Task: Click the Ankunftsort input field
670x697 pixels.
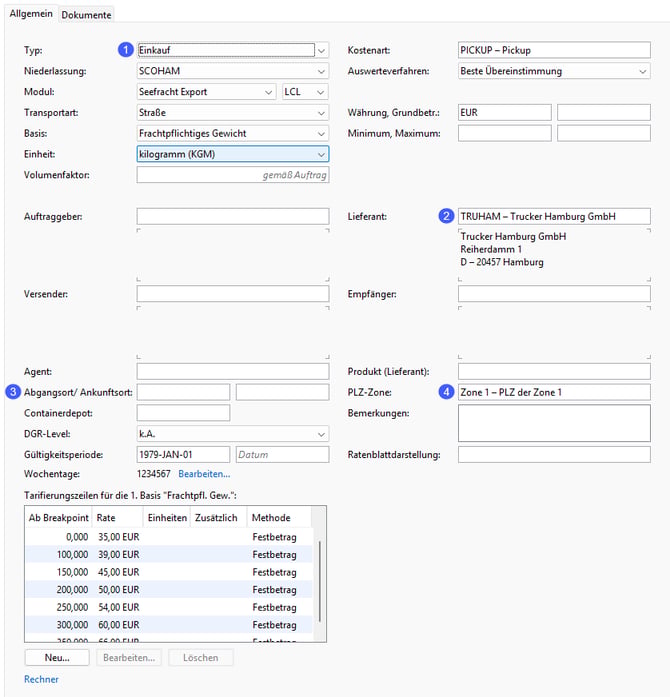Action: 282,393
